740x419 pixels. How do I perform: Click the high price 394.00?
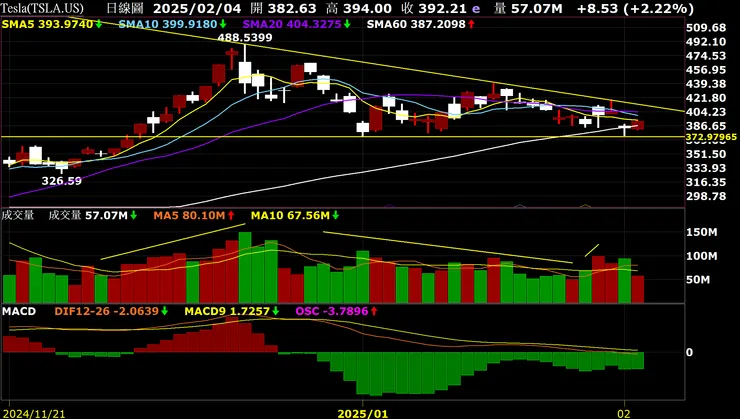point(367,8)
